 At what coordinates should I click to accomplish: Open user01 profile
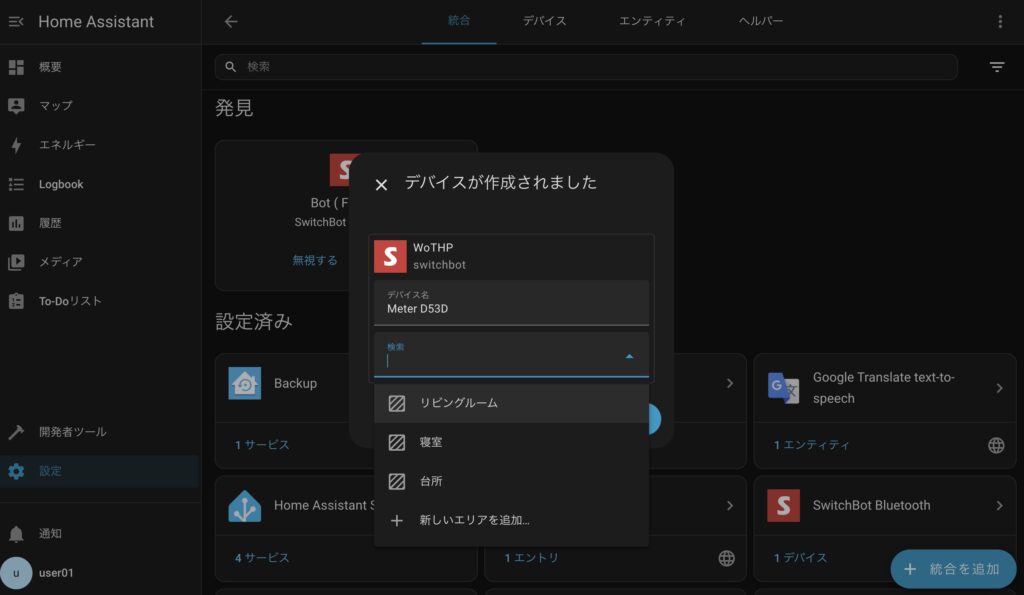[x=99, y=573]
